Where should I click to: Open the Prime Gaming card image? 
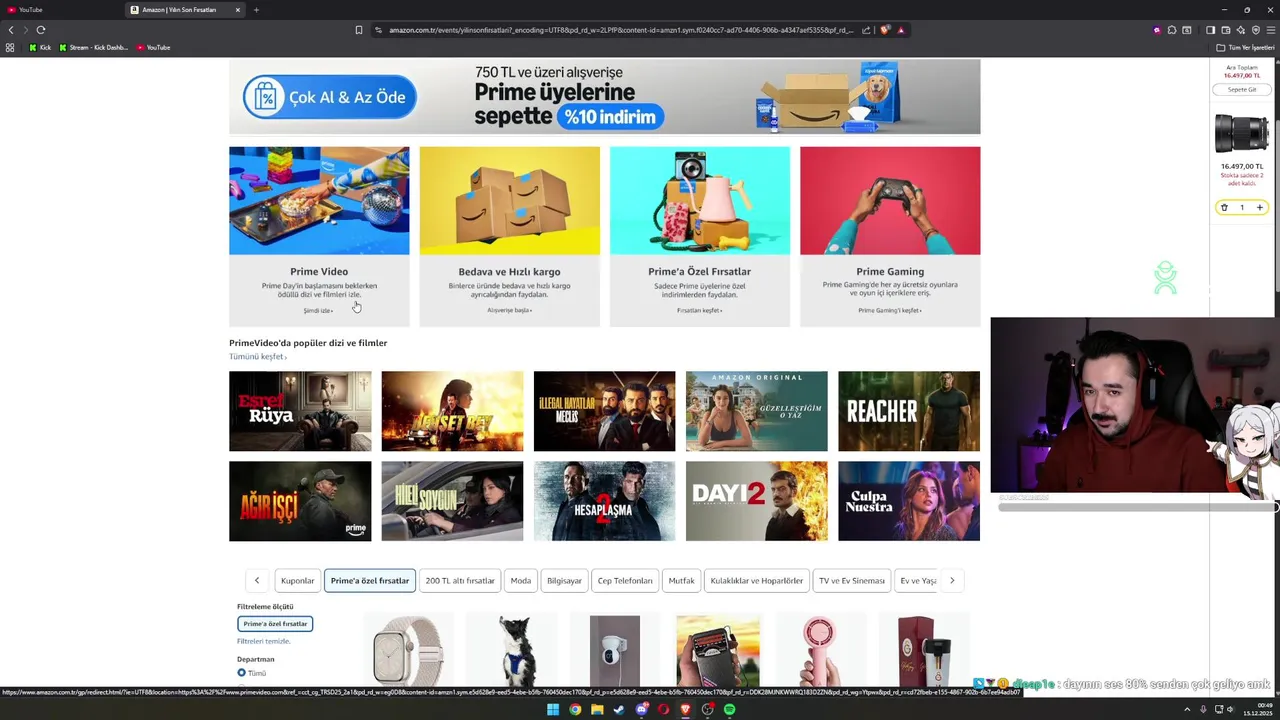click(890, 201)
